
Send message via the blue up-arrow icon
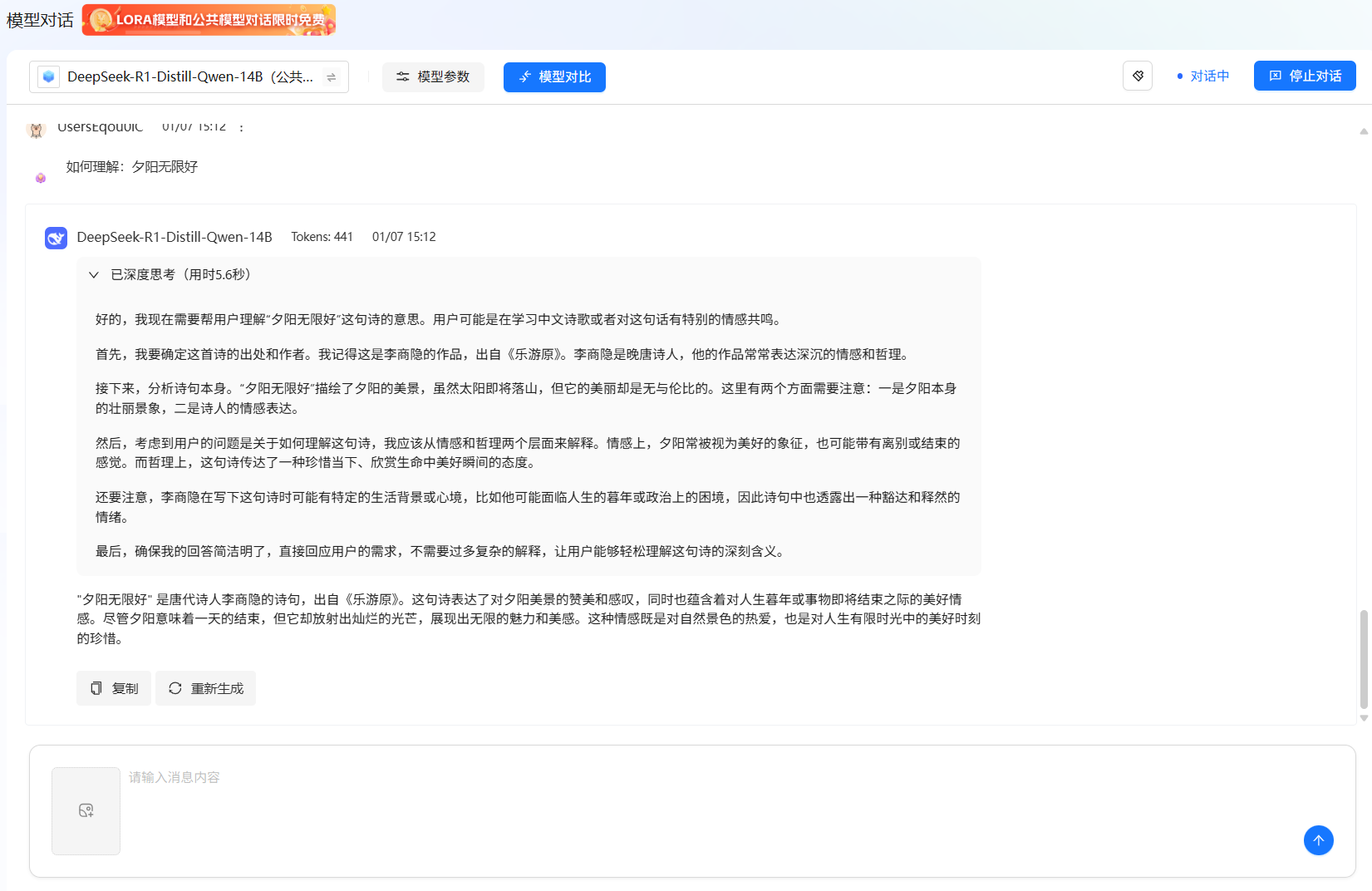coord(1319,840)
